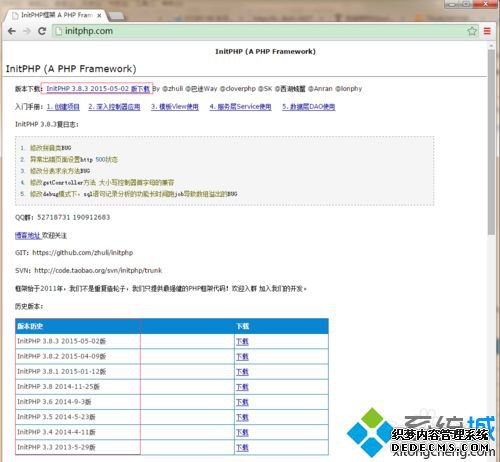Open the Chrome hamburger menu

(x=487, y=31)
